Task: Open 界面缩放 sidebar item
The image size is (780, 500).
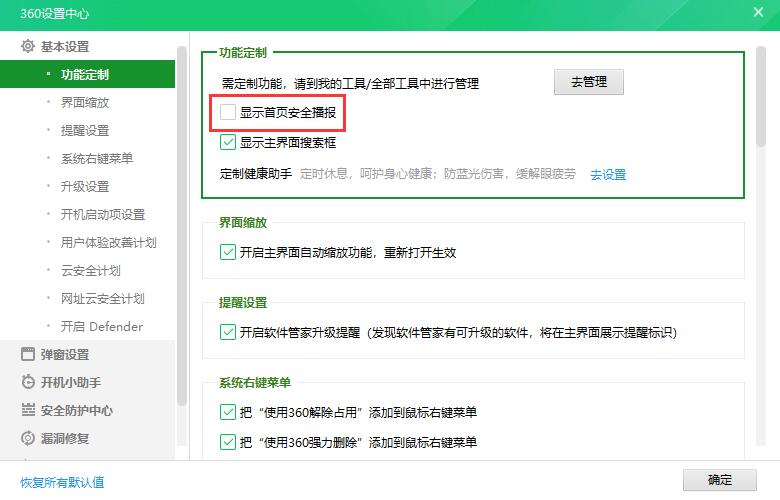Action: [x=85, y=102]
